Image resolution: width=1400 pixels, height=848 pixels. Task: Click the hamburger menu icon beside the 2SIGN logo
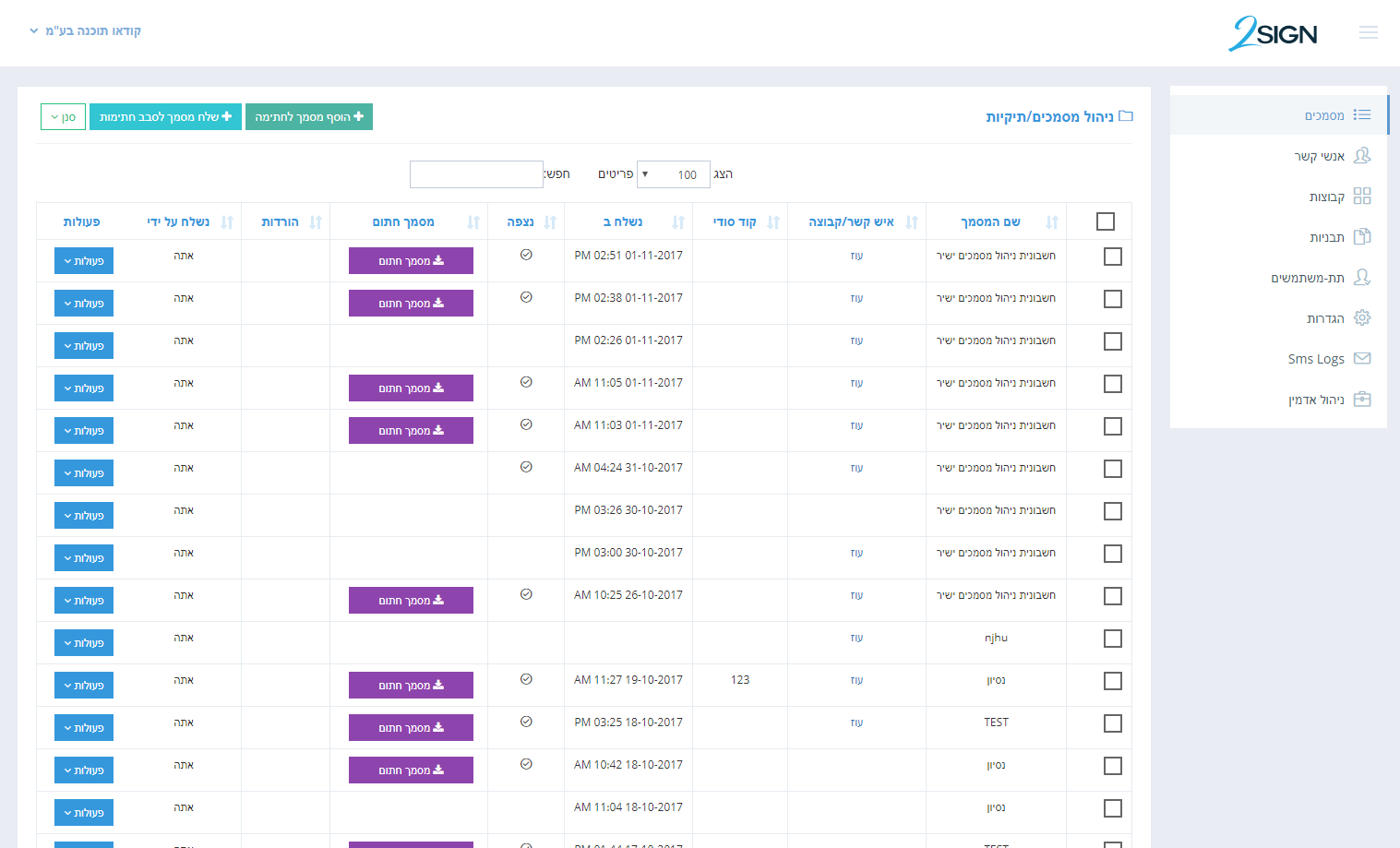pos(1368,32)
